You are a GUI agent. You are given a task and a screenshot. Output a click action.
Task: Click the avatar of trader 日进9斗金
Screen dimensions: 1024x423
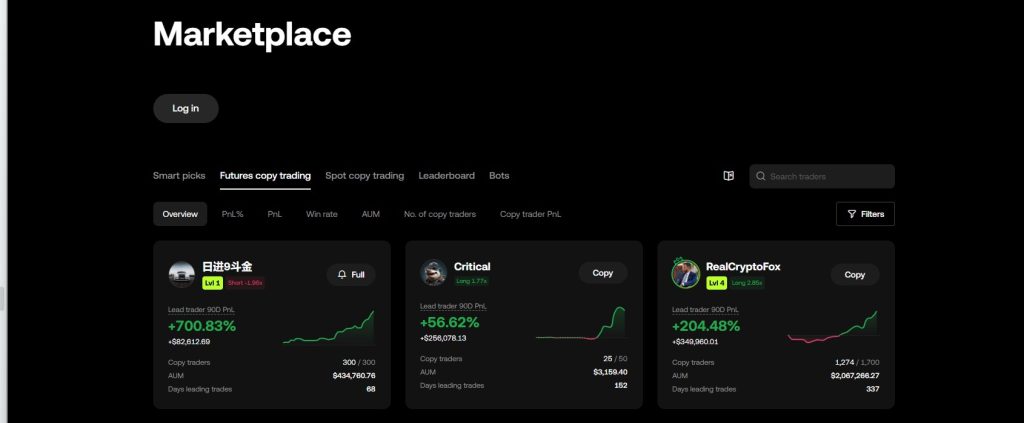tap(182, 275)
